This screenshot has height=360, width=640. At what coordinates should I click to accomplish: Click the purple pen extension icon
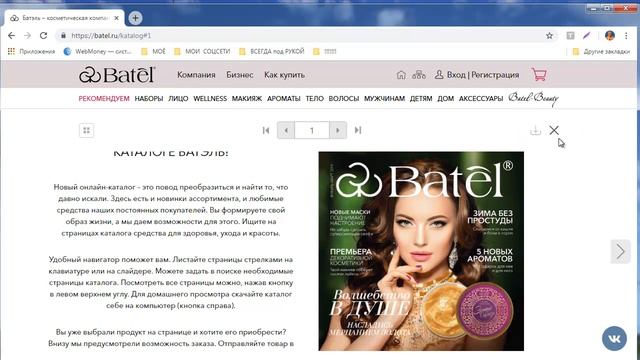pyautogui.click(x=587, y=36)
